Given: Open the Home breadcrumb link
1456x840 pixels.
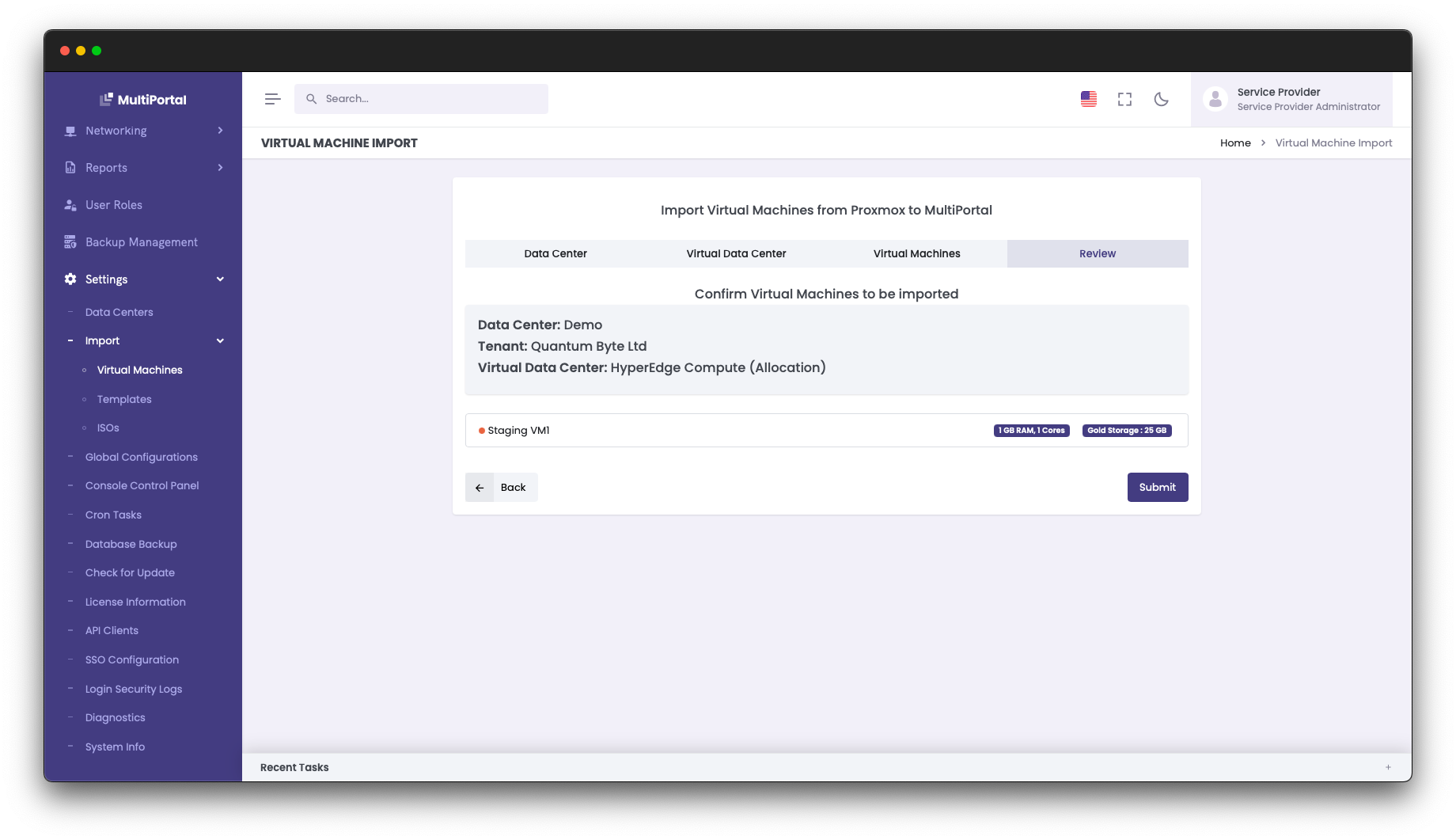Looking at the screenshot, I should pos(1234,143).
